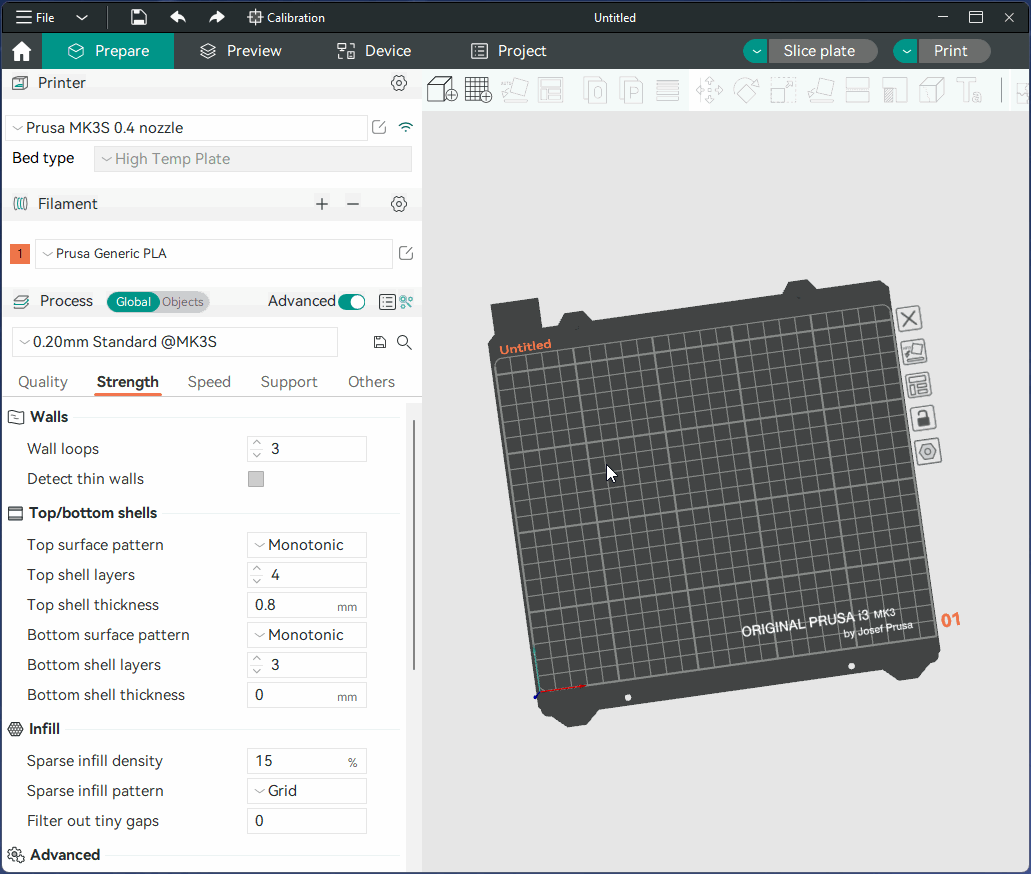Click the Slice plate button
The image size is (1031, 874).
[822, 51]
